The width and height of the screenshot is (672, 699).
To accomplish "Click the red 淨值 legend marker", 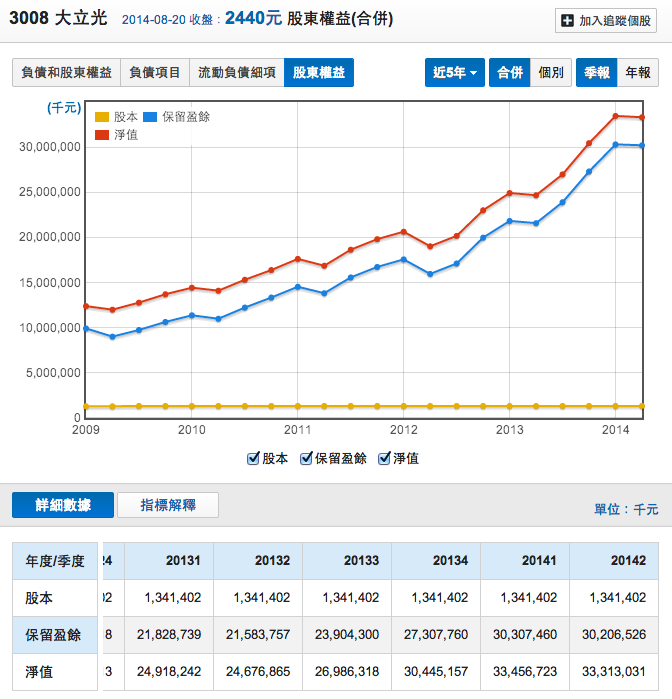I will (x=101, y=135).
